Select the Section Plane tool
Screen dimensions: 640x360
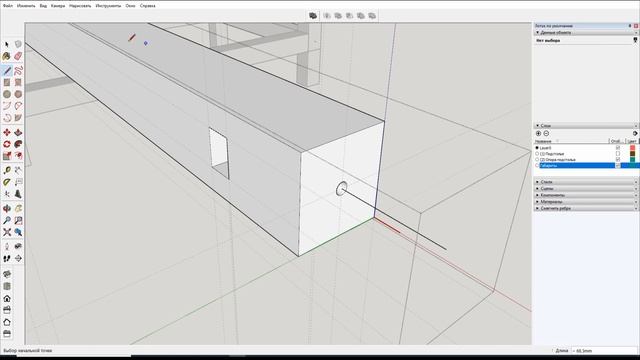pos(18,258)
